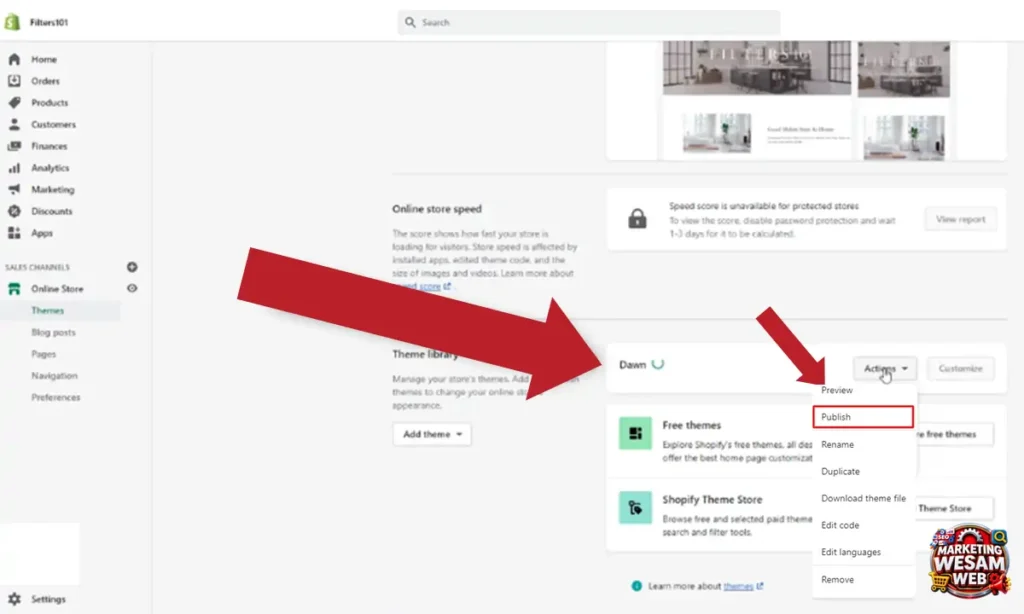The width and height of the screenshot is (1024, 614).
Task: Click the Products tag icon
Action: [x=14, y=103]
